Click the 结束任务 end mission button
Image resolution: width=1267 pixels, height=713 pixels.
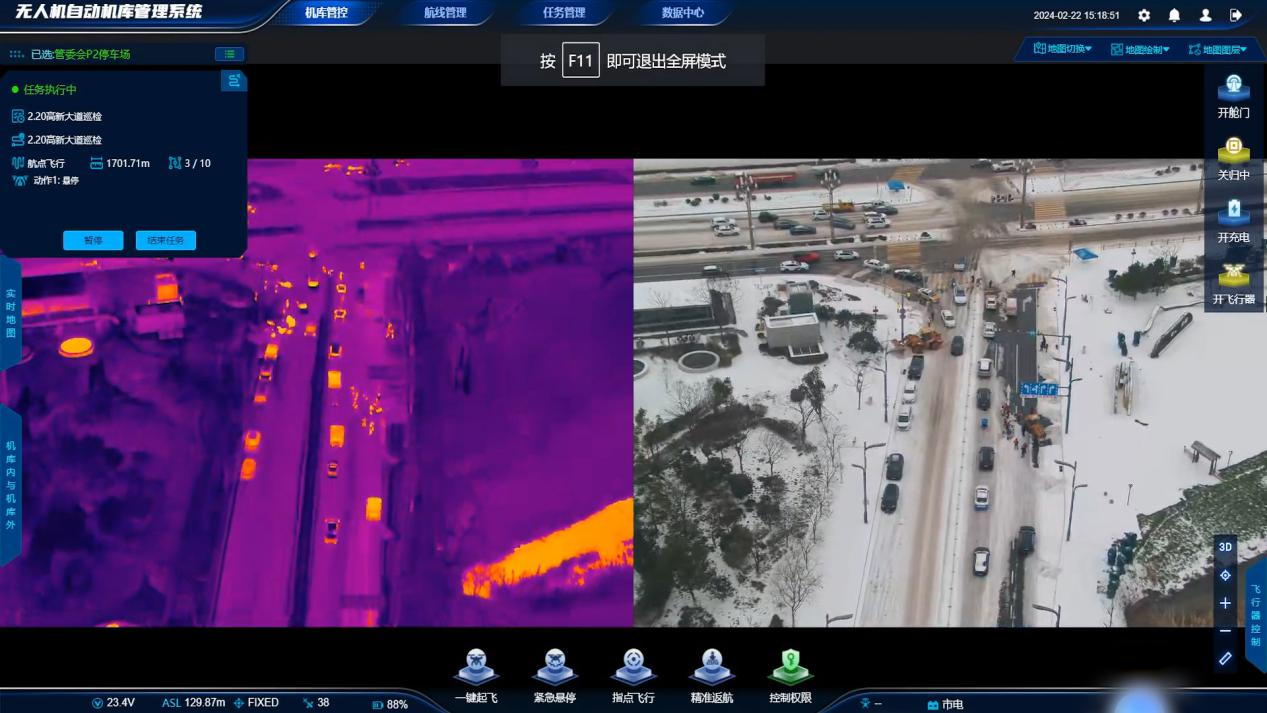tap(165, 240)
